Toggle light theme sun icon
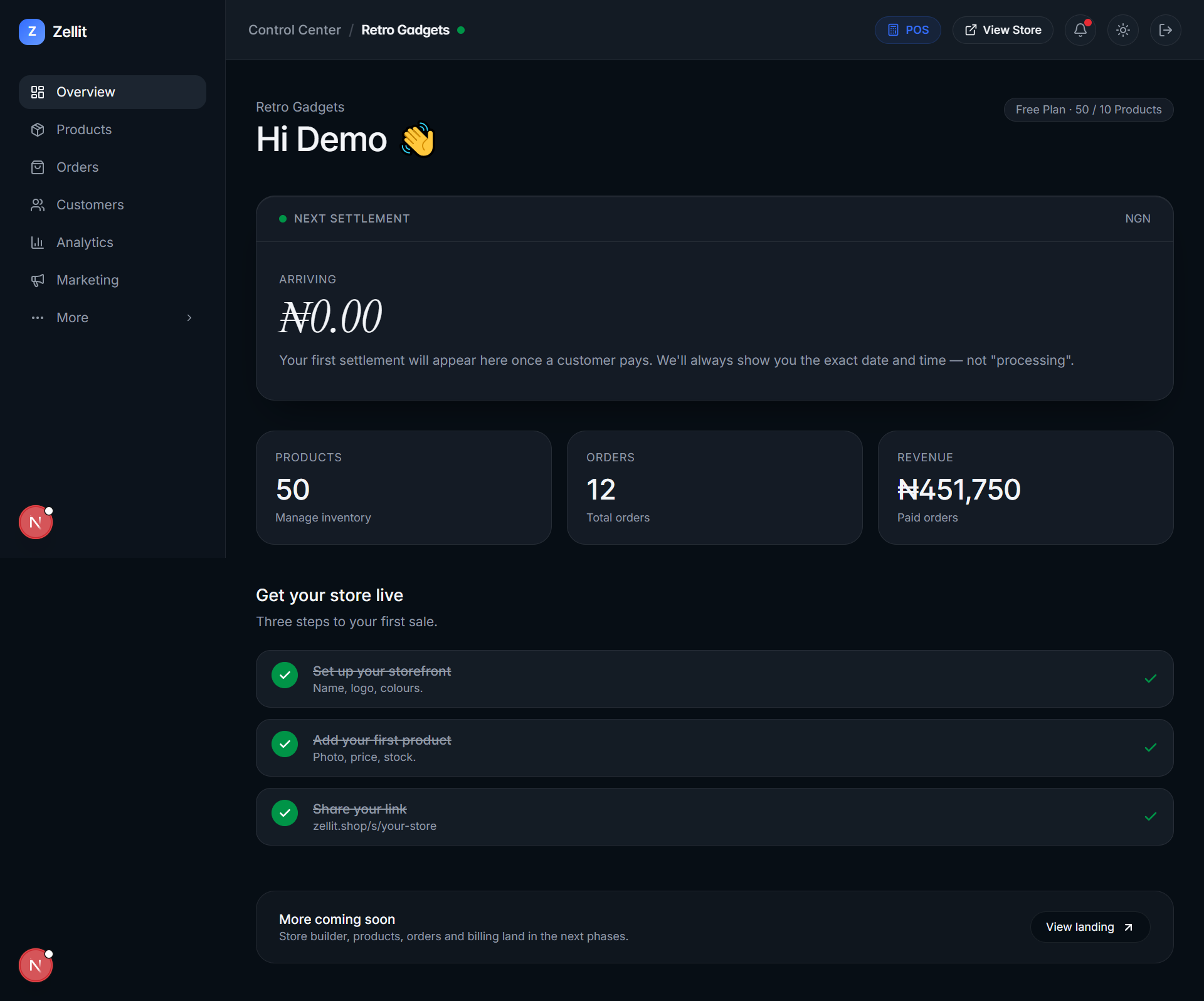Viewport: 1204px width, 1001px height. pyautogui.click(x=1122, y=30)
